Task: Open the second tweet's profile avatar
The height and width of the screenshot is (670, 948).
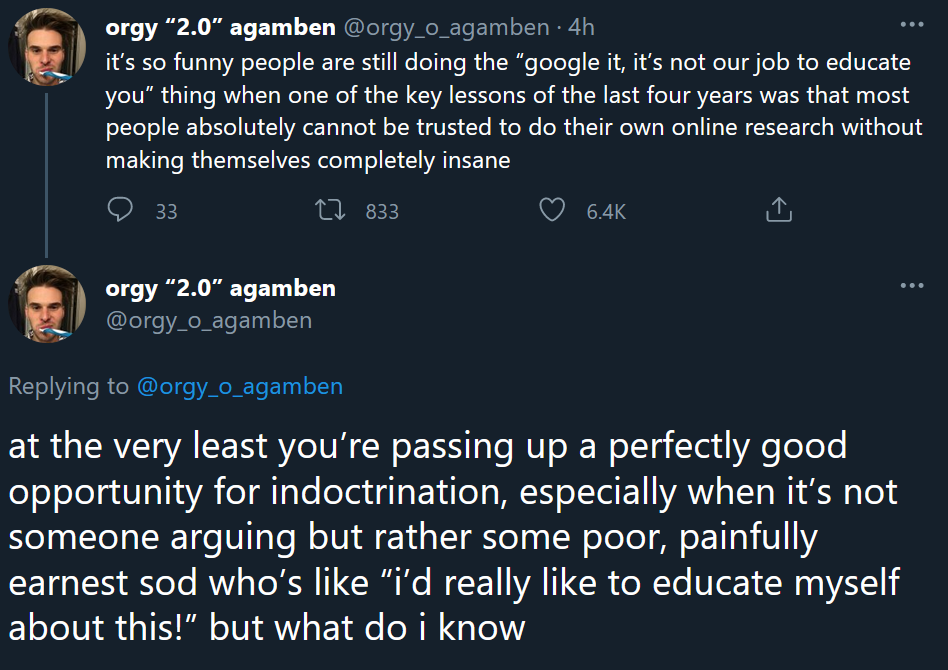Action: [47, 302]
